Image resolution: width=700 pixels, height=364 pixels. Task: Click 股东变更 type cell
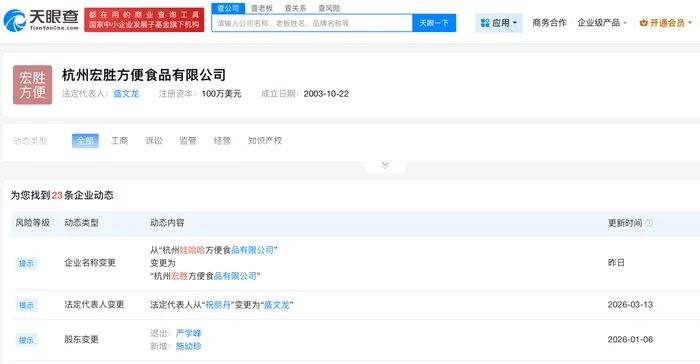81,339
